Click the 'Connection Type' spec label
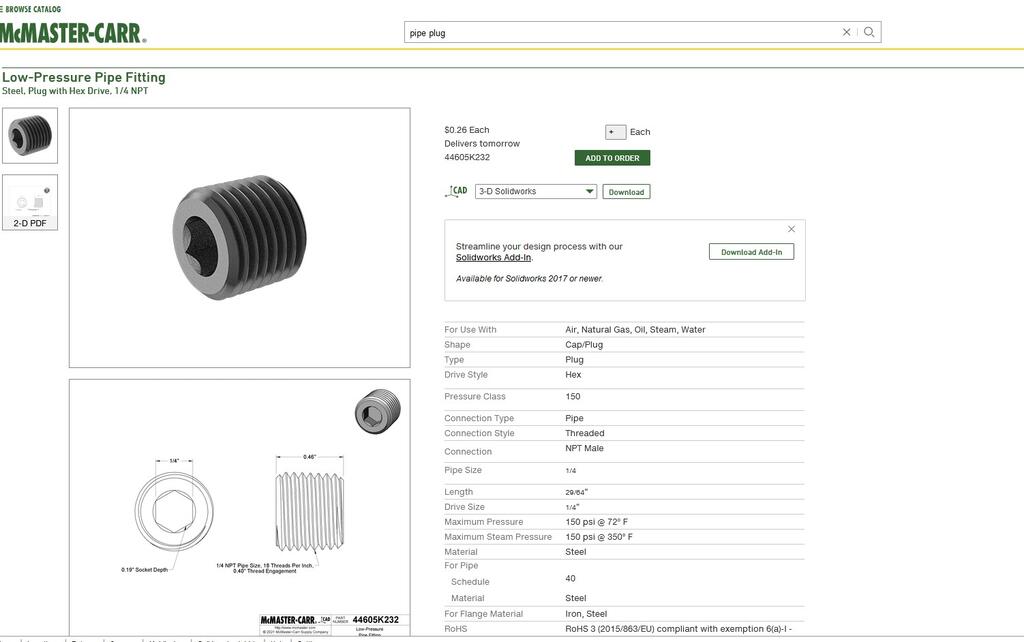1024x642 pixels. [x=479, y=418]
